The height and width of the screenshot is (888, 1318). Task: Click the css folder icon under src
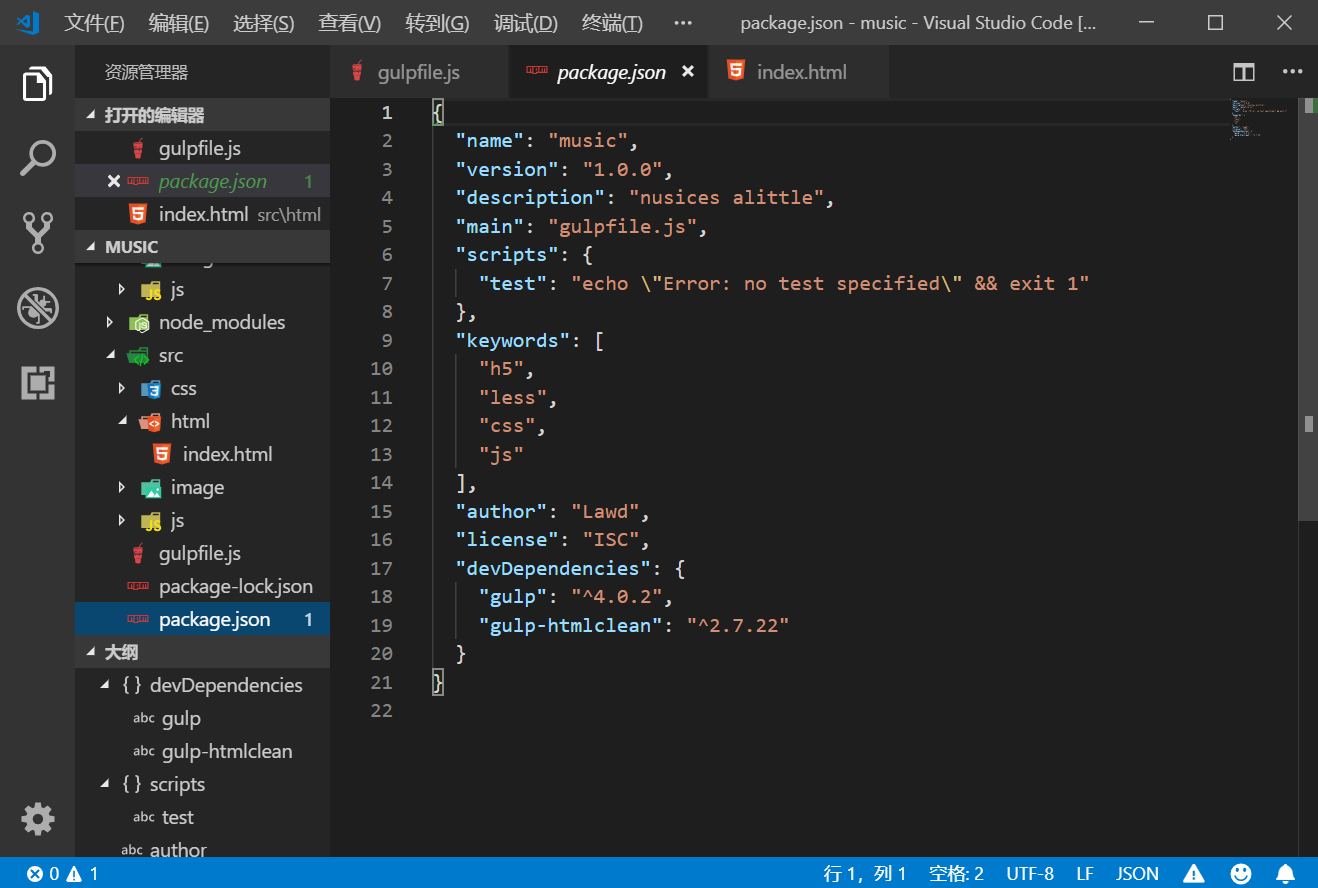click(x=151, y=388)
